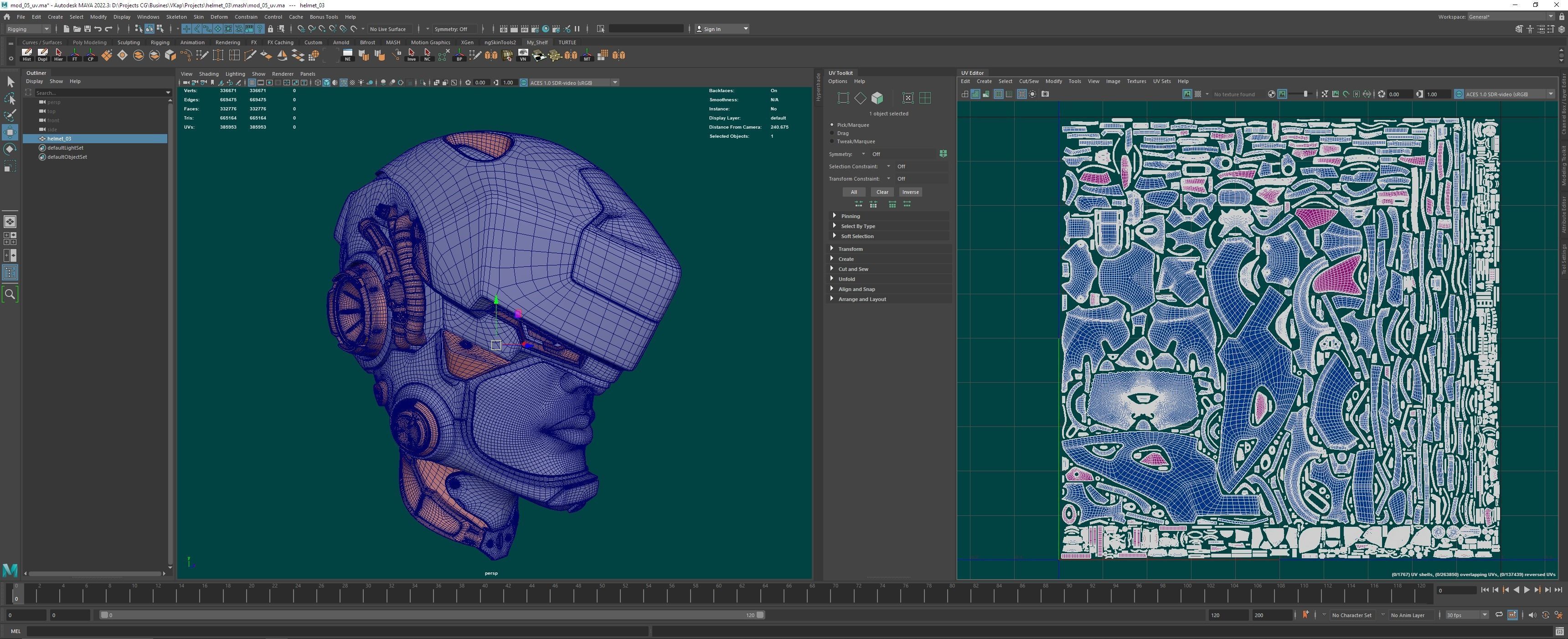Viewport: 1568px width, 639px height.
Task: Click the Dupl shelf button
Action: pos(42,56)
